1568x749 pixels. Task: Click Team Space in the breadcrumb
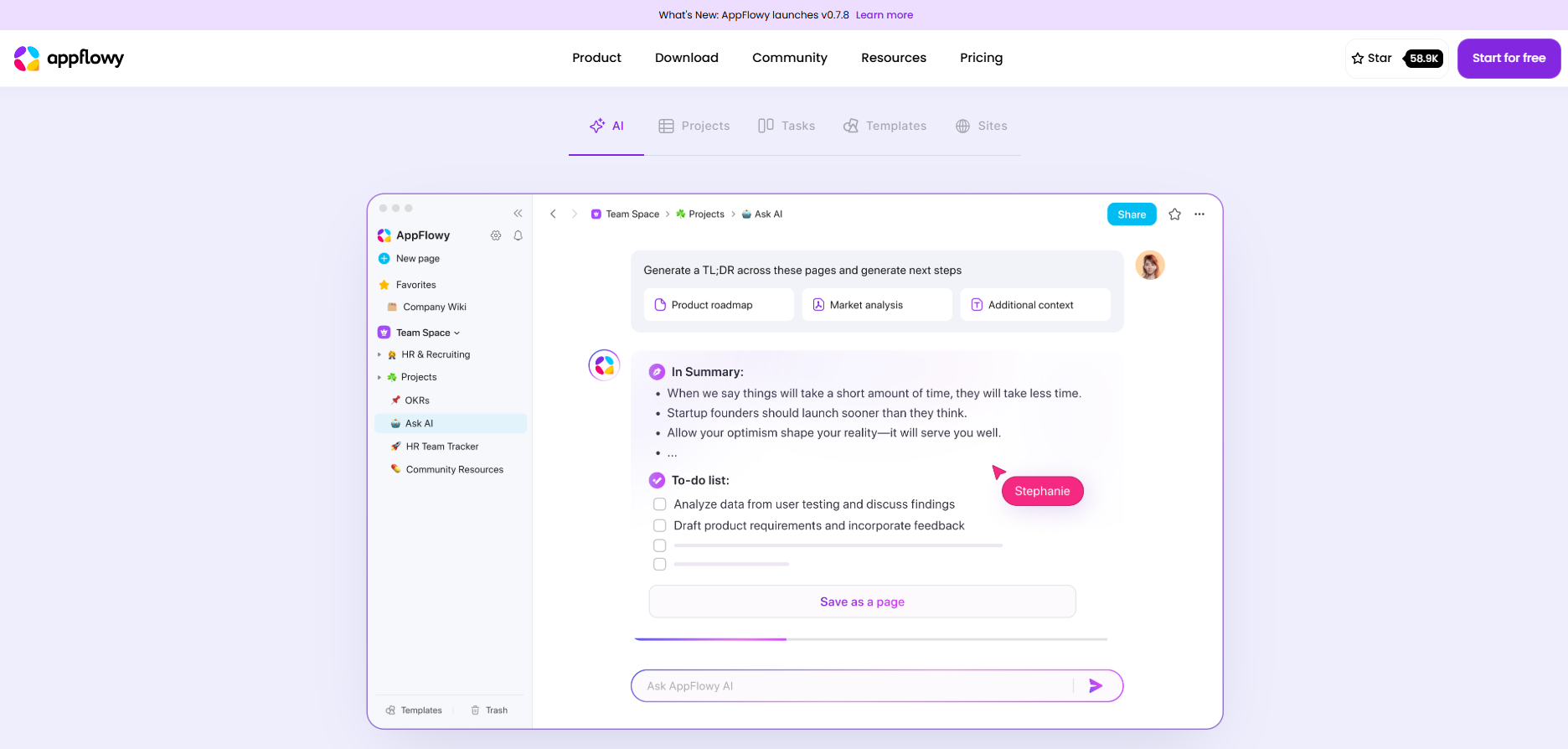(x=632, y=214)
